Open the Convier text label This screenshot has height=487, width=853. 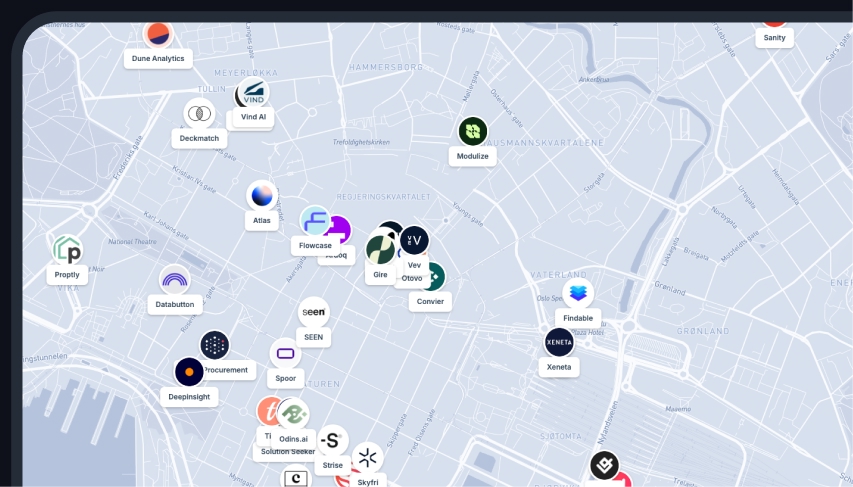(x=430, y=301)
